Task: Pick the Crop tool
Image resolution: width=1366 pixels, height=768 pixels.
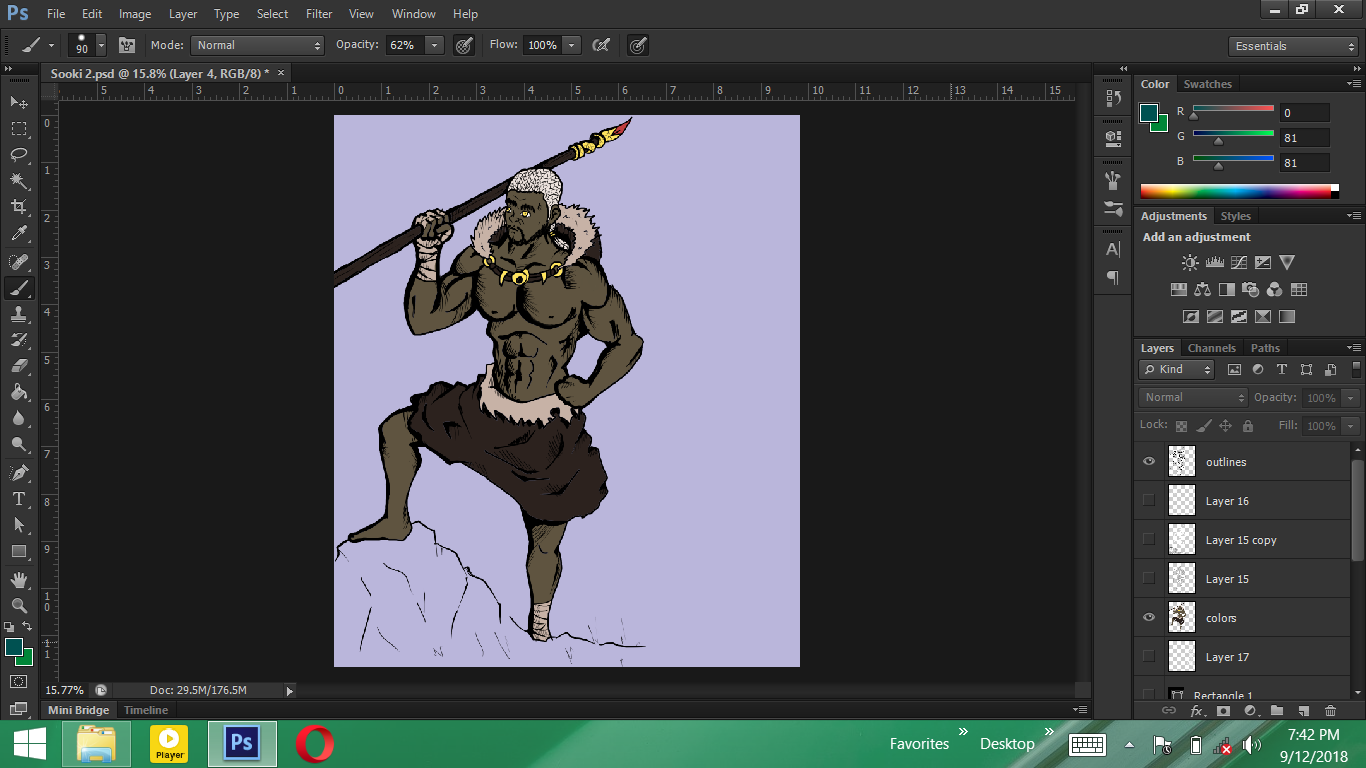Action: [x=19, y=207]
